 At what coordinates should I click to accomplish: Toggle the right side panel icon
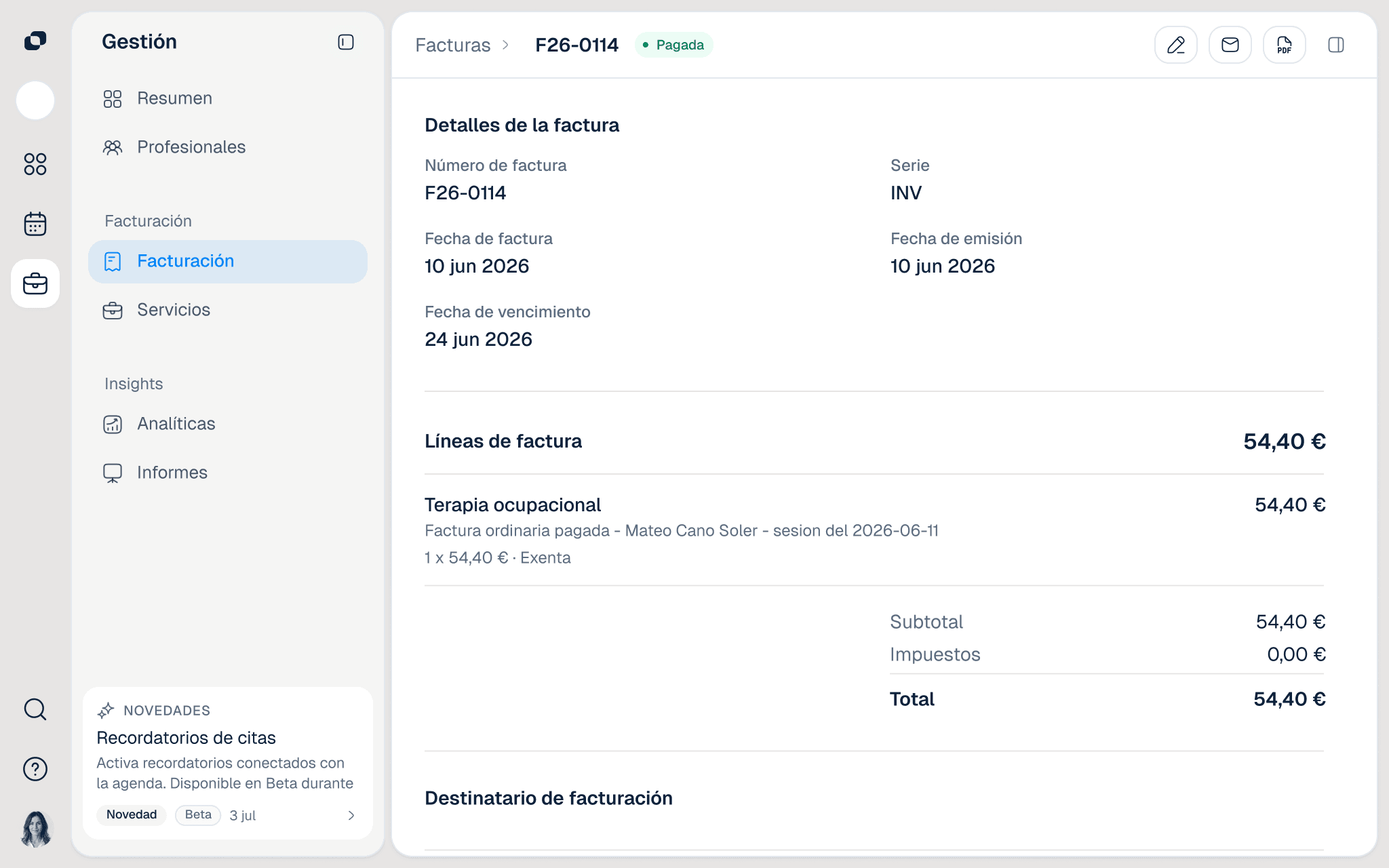[1335, 45]
